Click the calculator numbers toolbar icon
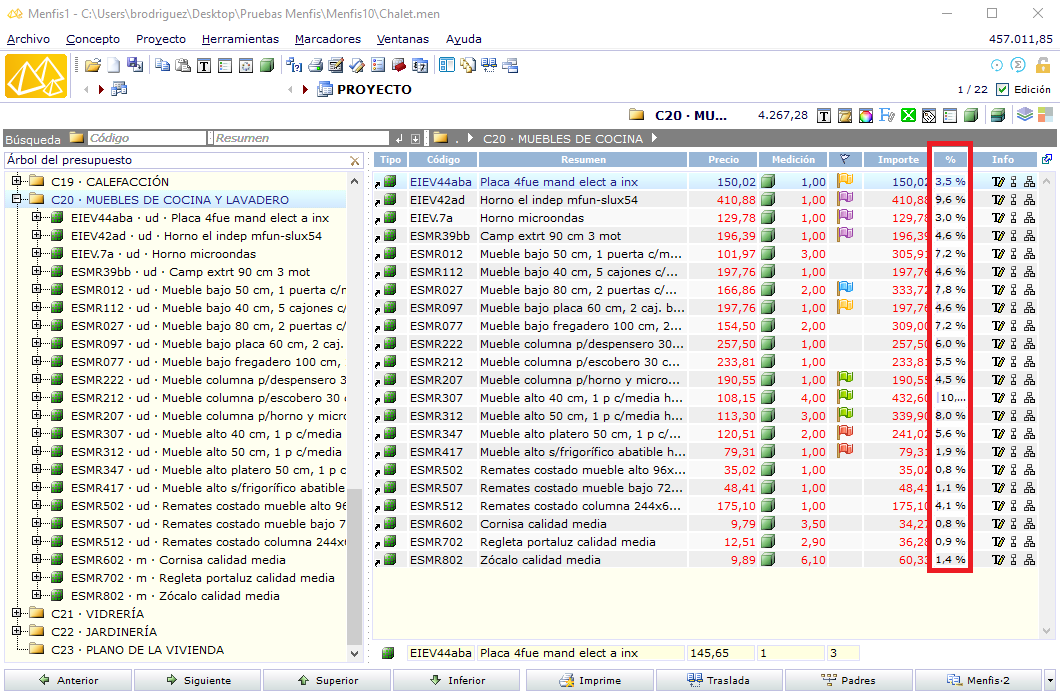Image resolution: width=1060 pixels, height=695 pixels. coord(420,66)
